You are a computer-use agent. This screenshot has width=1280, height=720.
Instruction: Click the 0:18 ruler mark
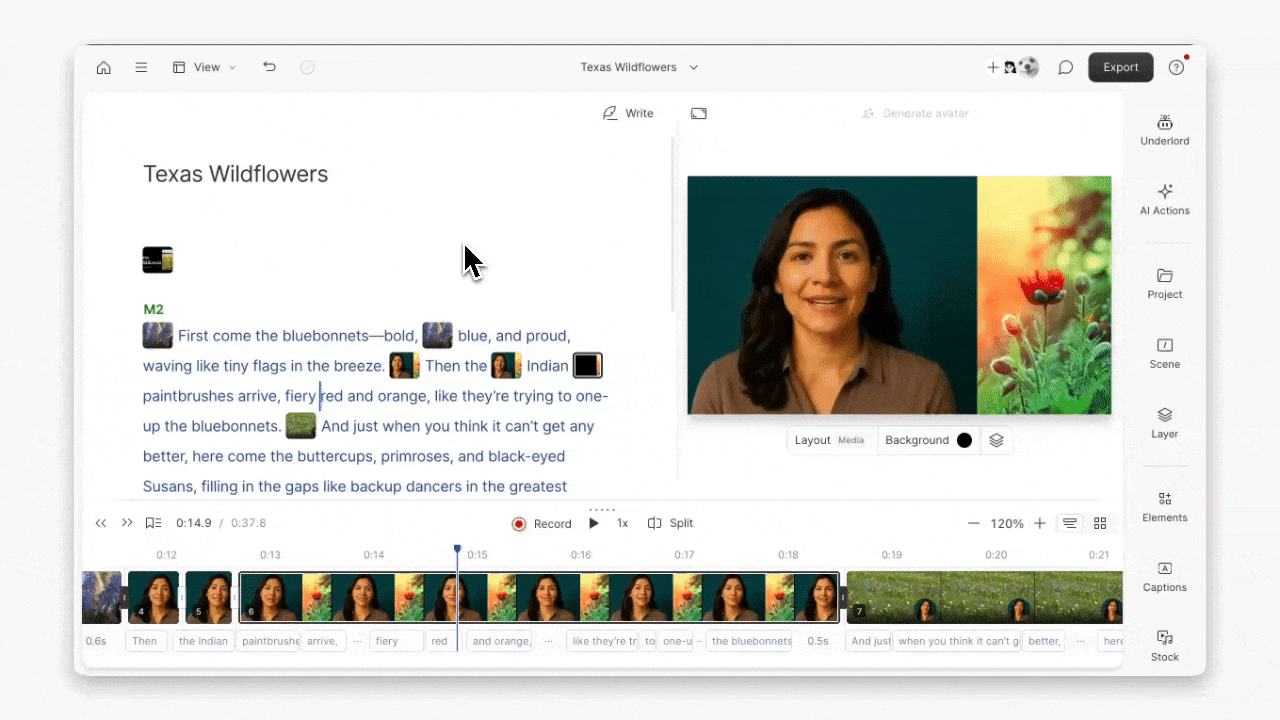tap(788, 555)
